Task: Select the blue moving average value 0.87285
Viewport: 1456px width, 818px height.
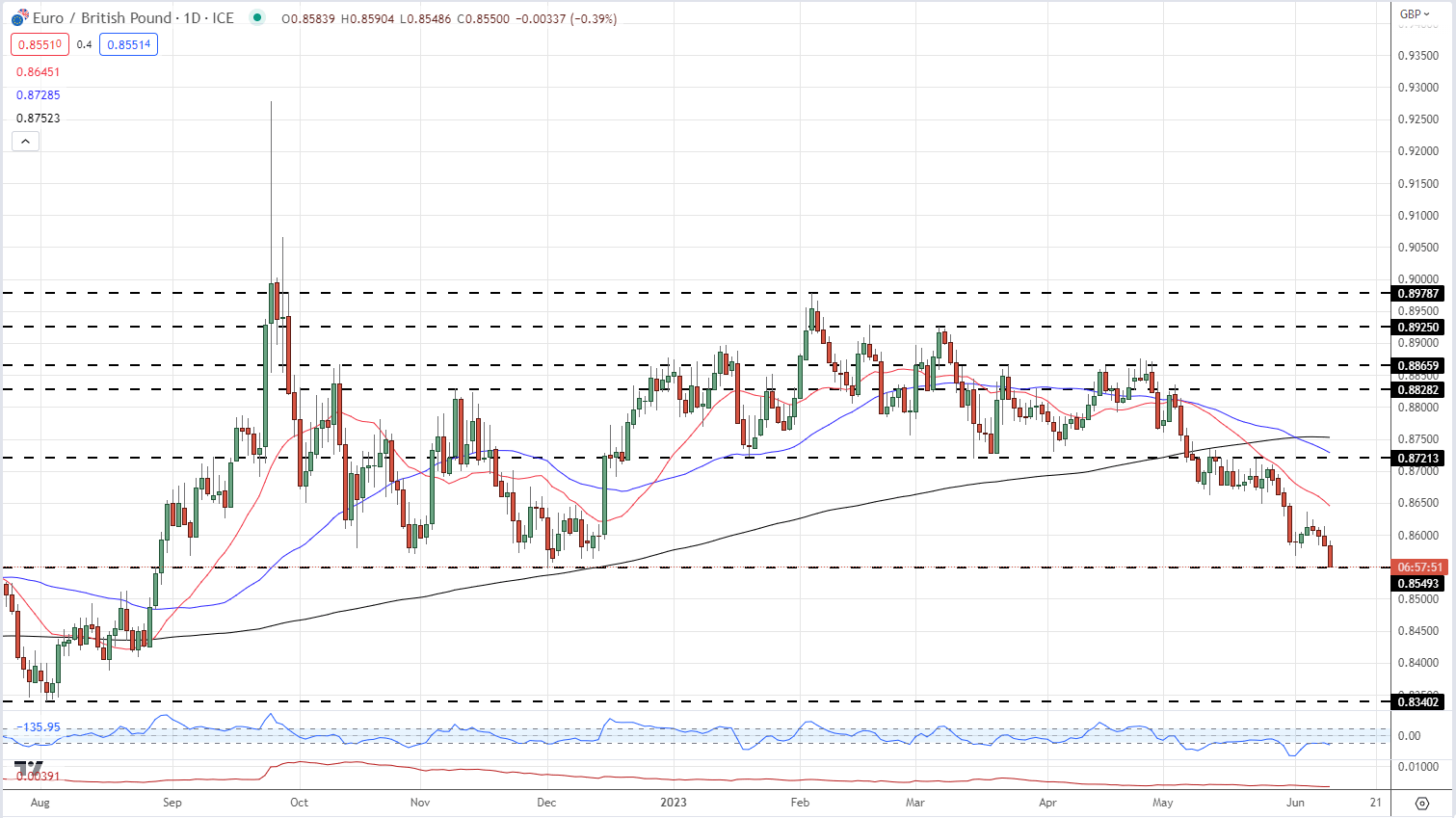Action: (38, 95)
